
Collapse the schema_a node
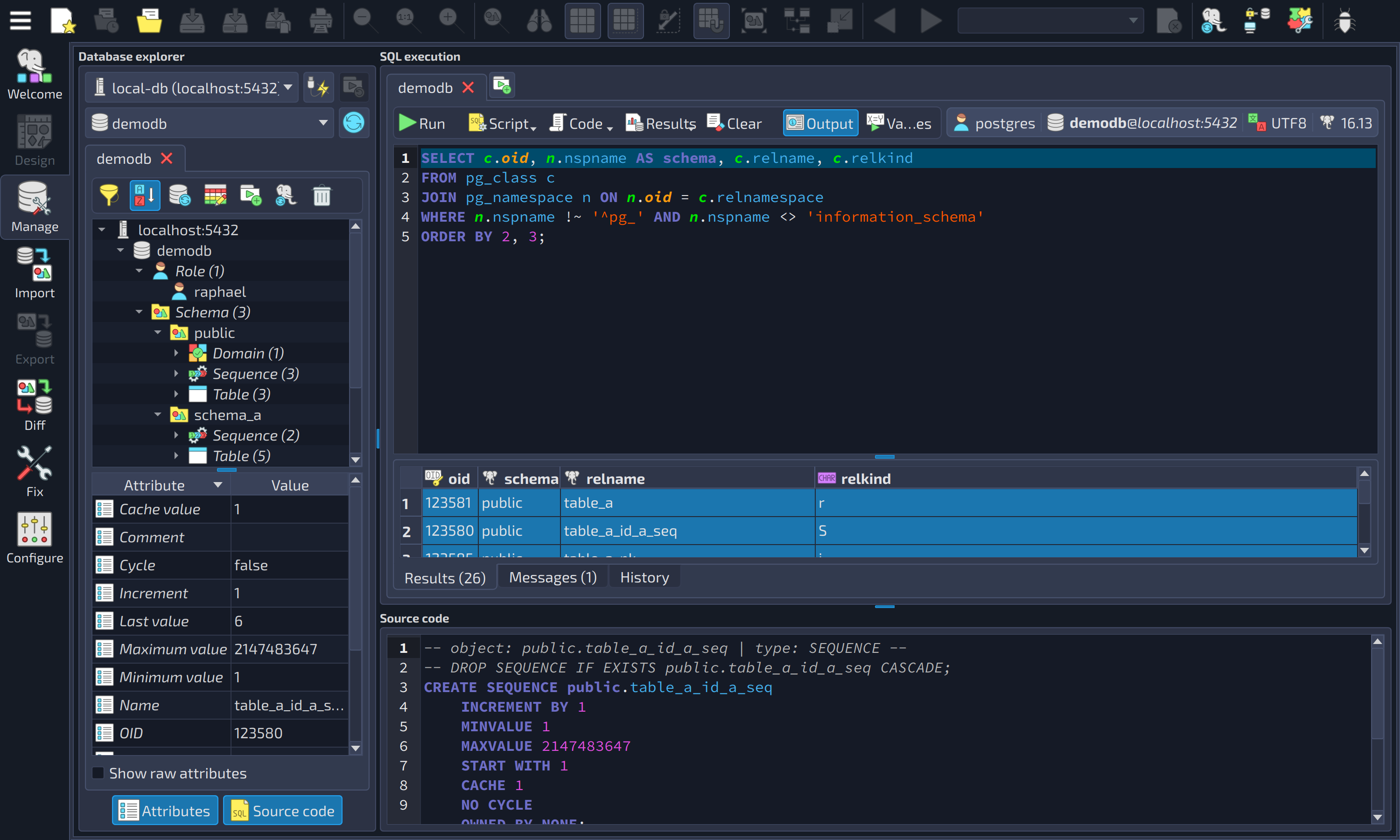158,415
